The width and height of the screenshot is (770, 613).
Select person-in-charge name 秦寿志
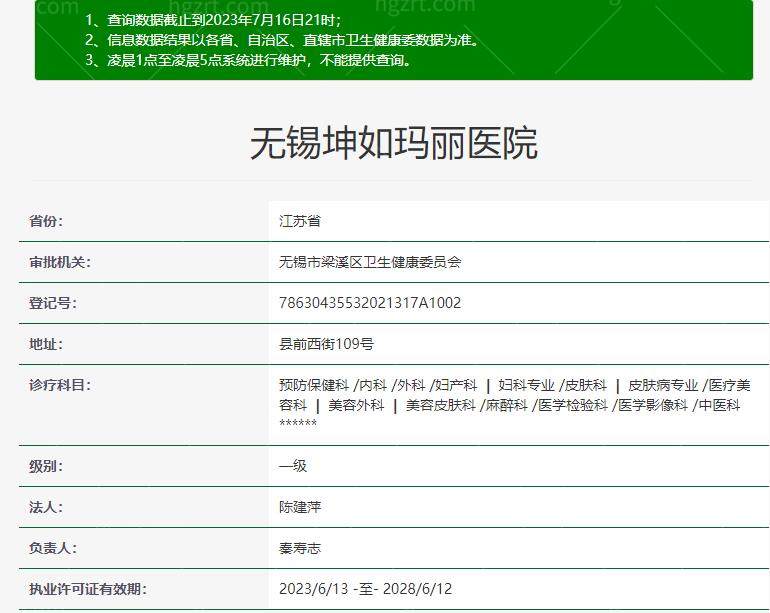pos(300,548)
